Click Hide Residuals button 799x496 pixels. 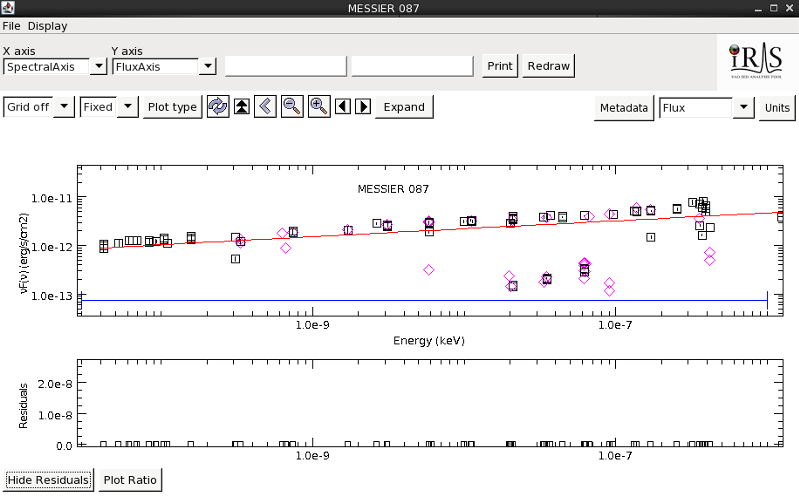(48, 480)
